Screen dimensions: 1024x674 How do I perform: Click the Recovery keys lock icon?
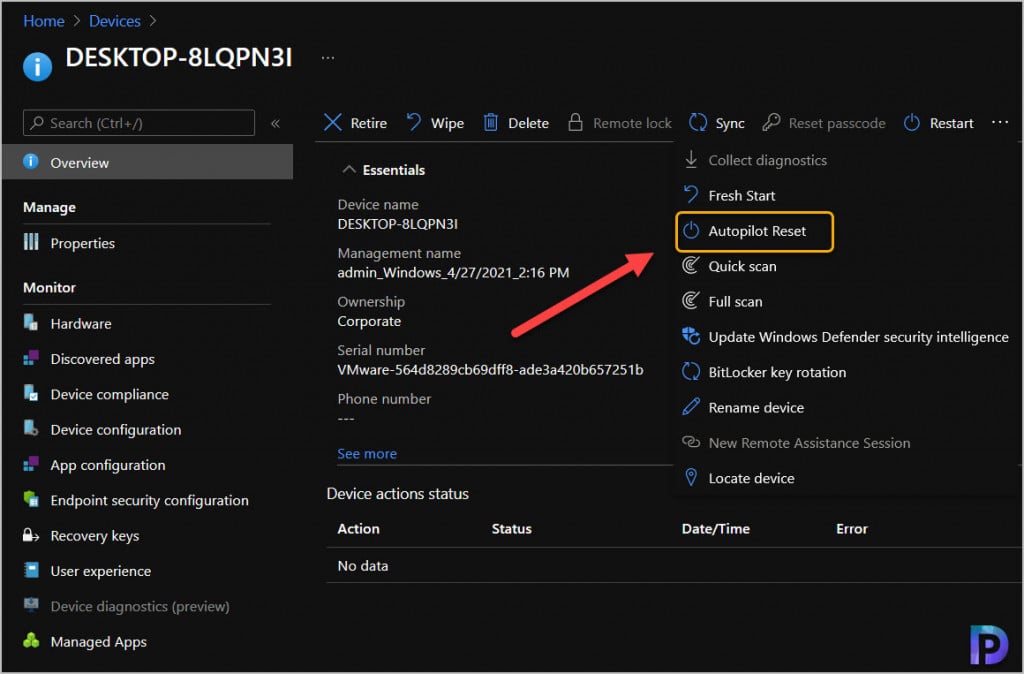point(31,535)
